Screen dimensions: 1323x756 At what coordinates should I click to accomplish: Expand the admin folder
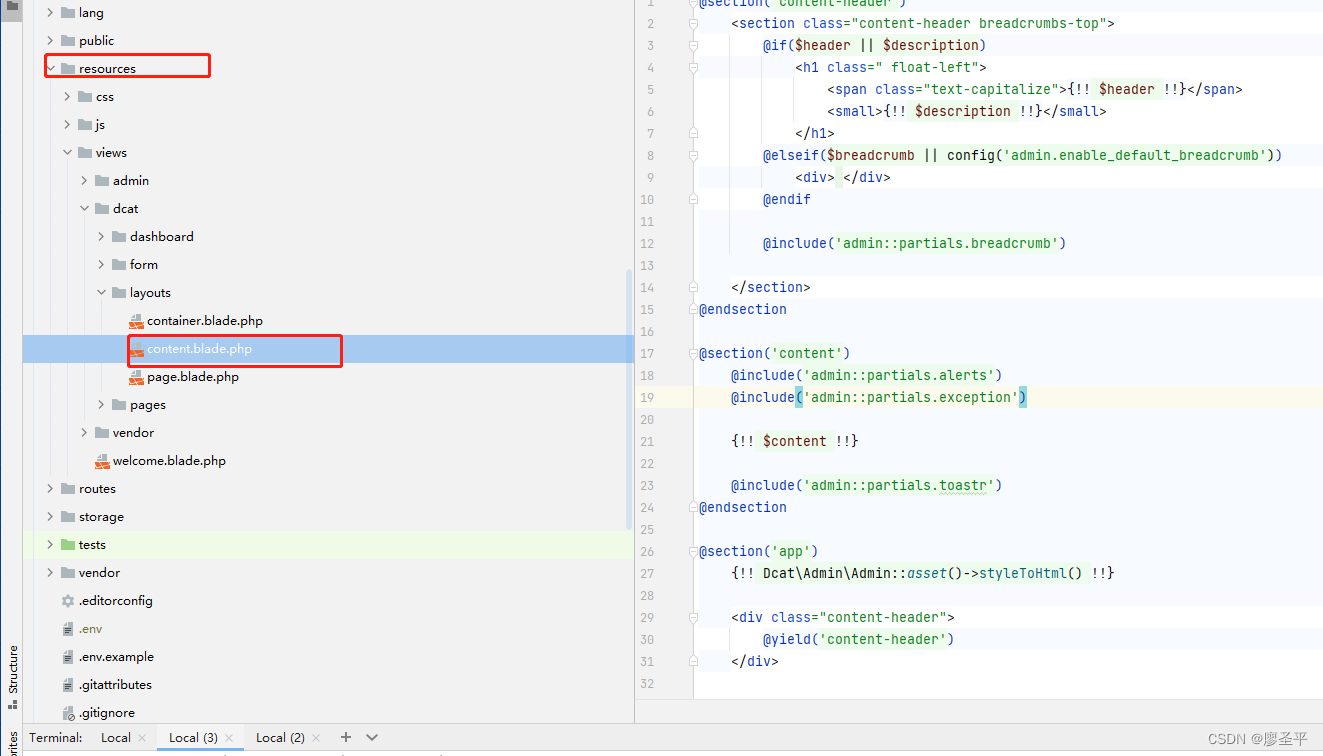(84, 180)
